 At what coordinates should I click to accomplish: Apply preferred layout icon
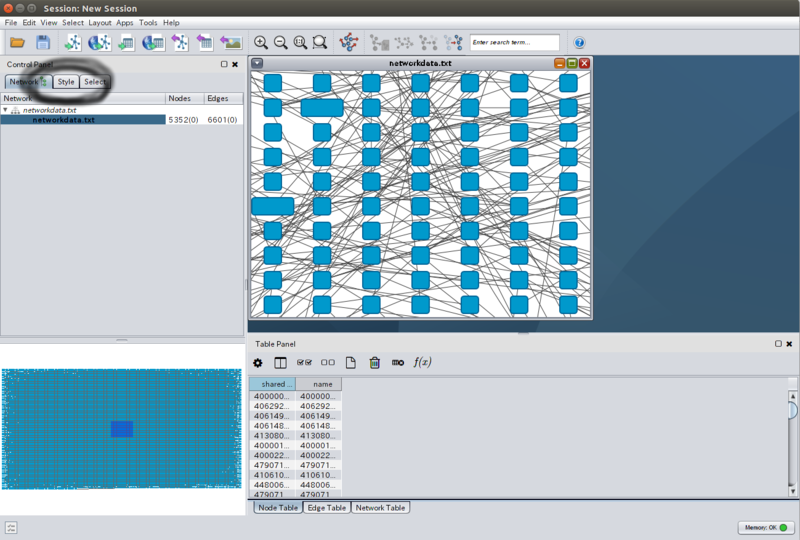click(x=349, y=42)
